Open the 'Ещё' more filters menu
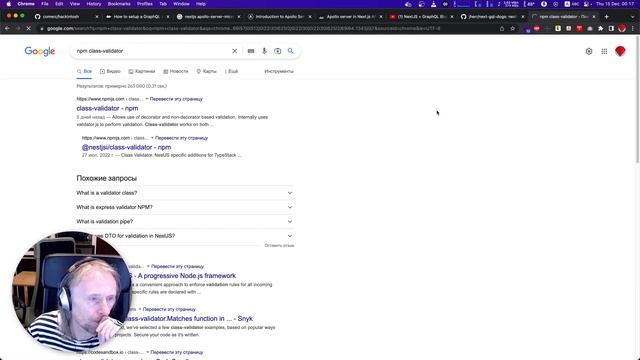Viewport: 640px width, 360px height. 231,71
